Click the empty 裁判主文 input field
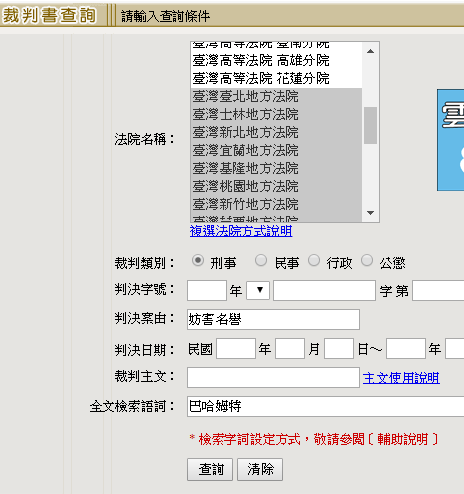 tap(273, 377)
